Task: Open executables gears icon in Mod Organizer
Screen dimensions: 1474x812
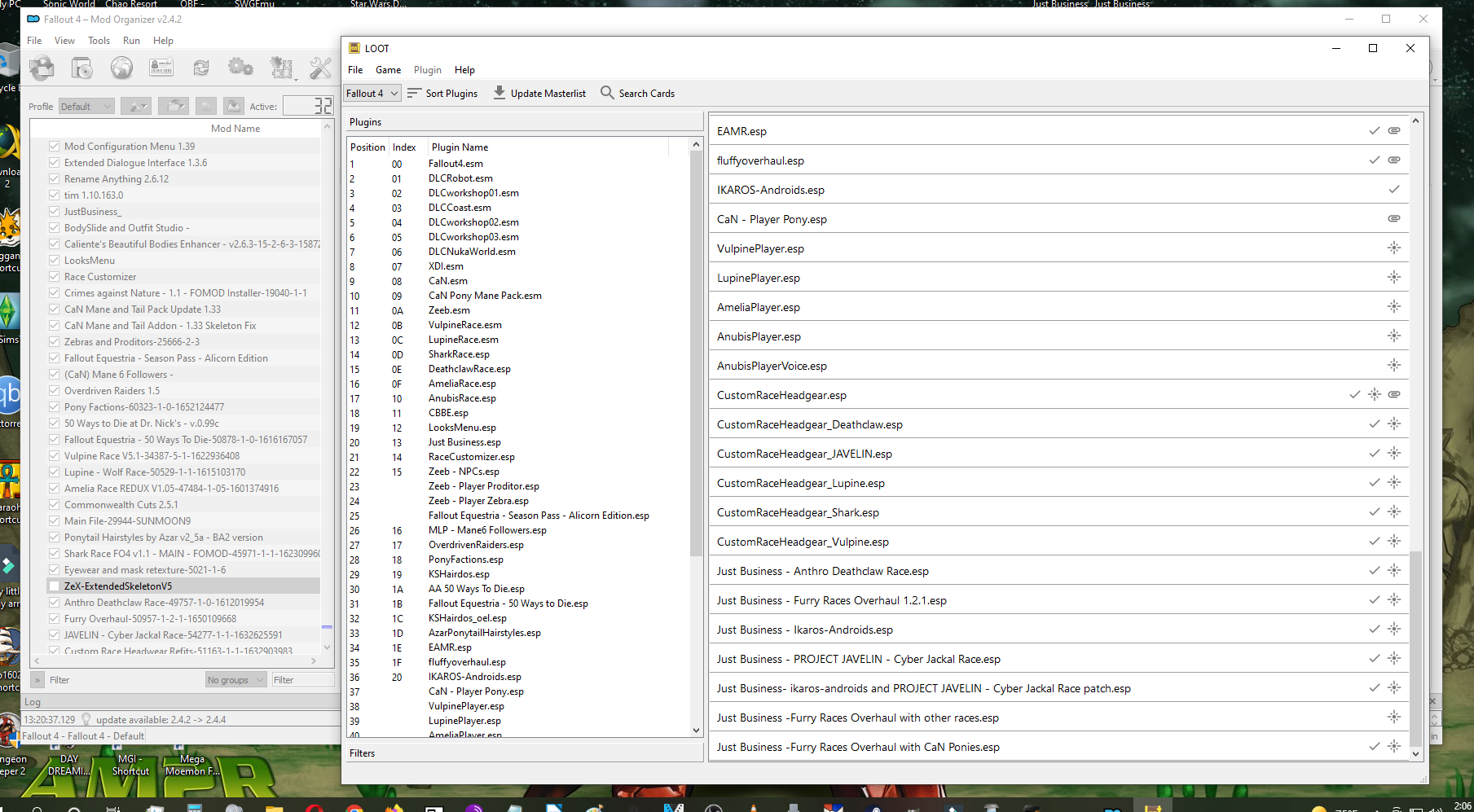Action: coord(240,68)
